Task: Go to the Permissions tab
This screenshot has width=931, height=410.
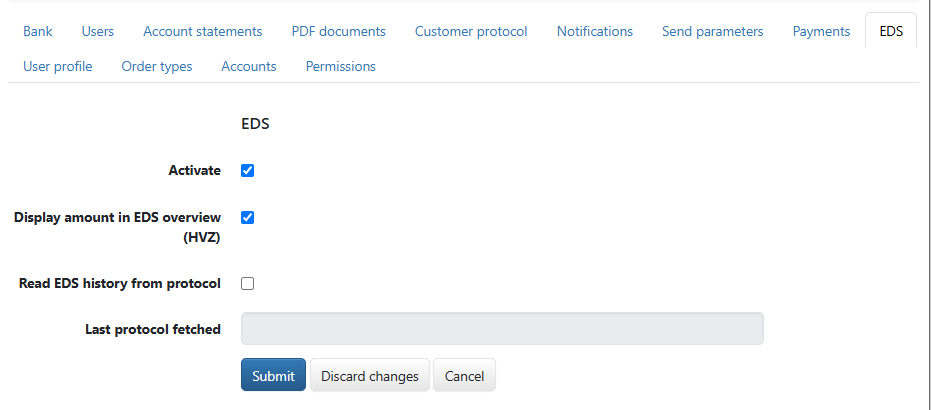Action: click(x=341, y=66)
